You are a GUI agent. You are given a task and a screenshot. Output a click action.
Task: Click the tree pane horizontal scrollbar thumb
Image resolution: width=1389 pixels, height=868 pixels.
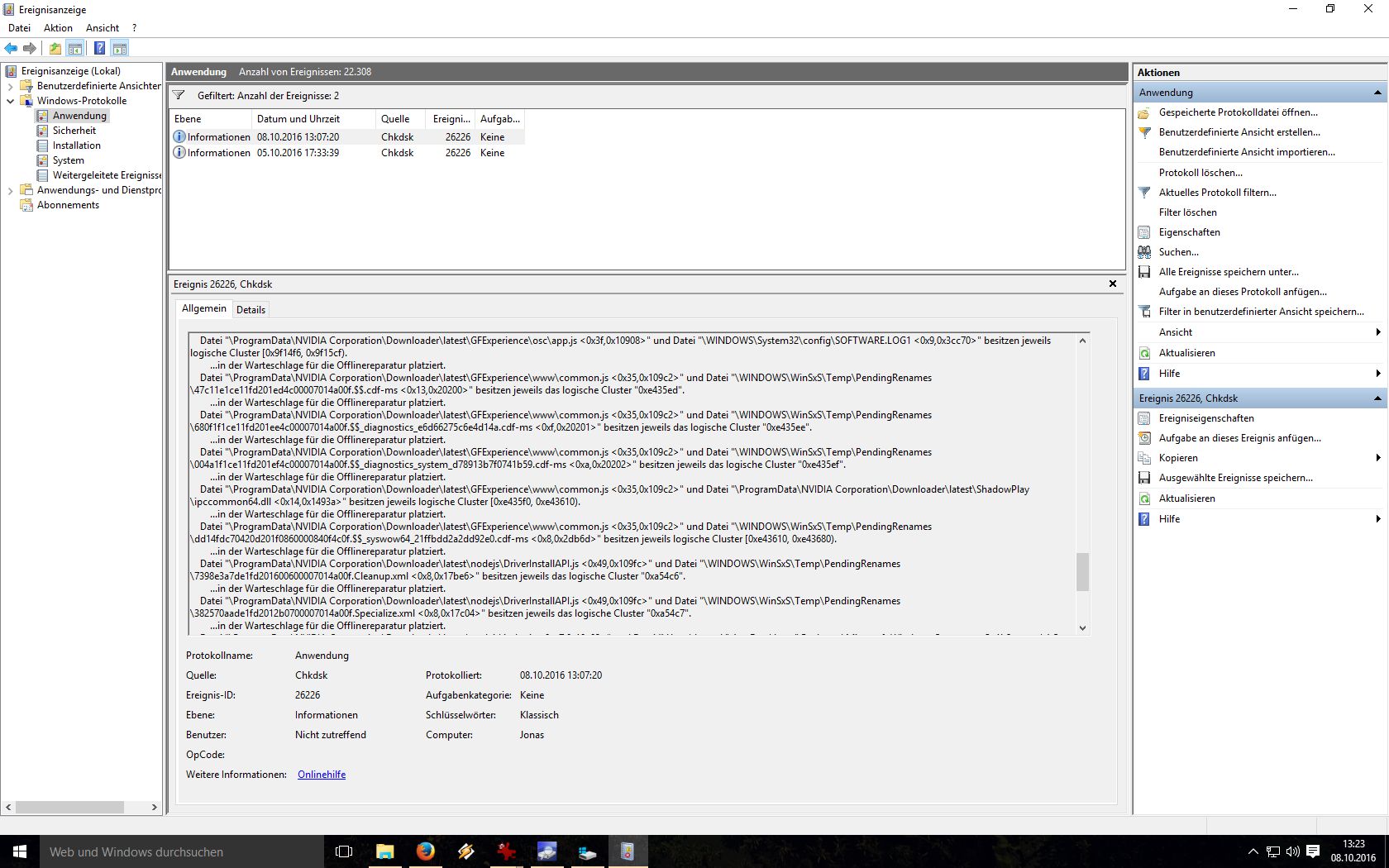click(69, 807)
